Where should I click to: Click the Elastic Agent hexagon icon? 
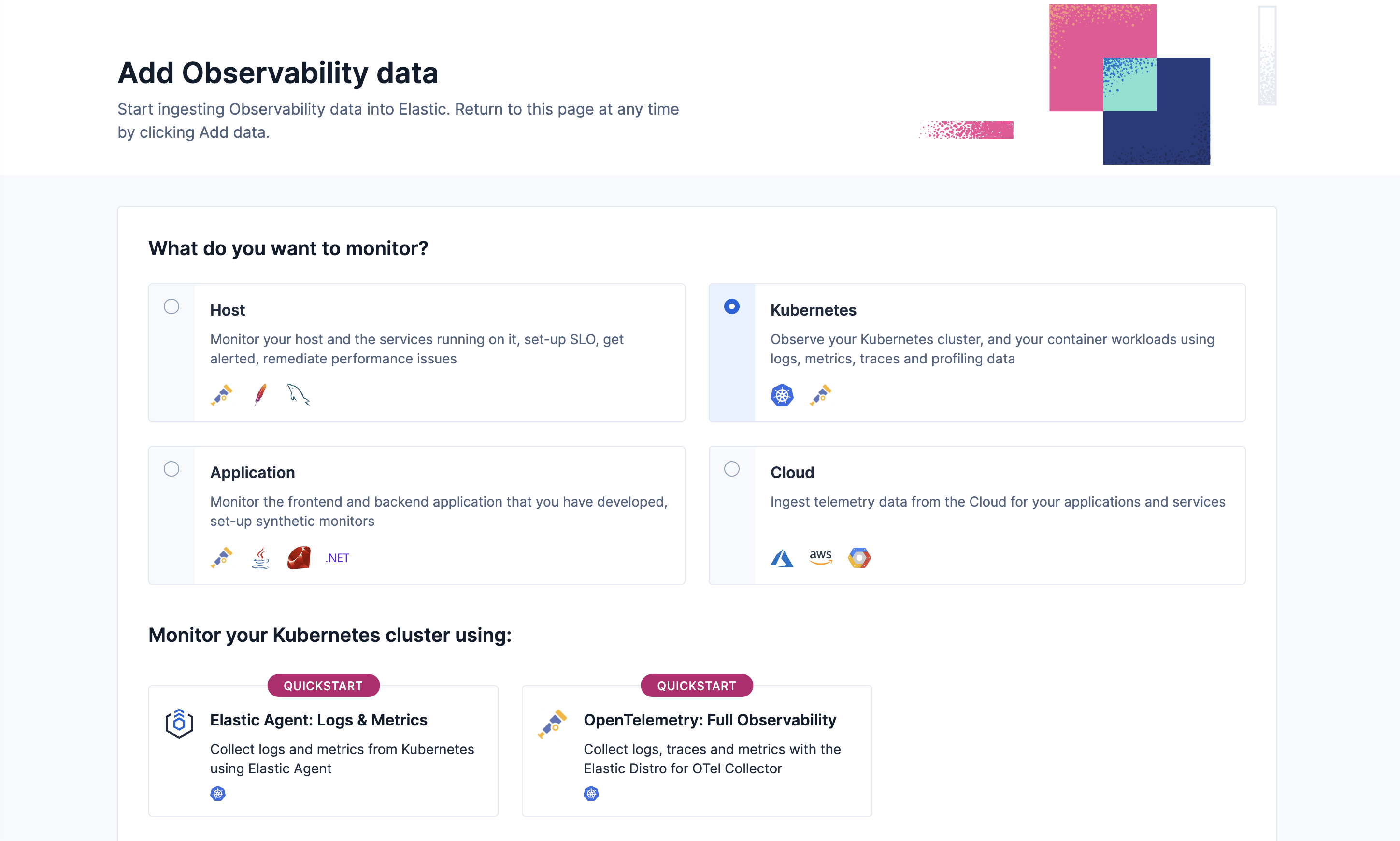tap(179, 723)
